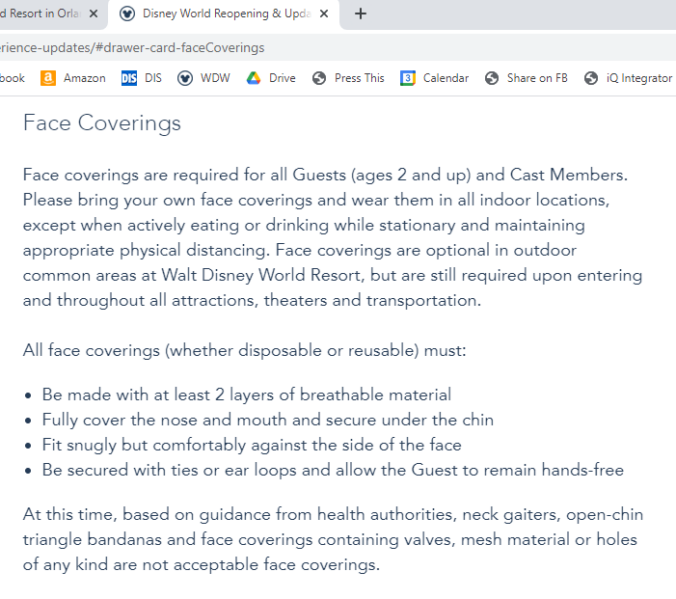Click the Mickey favicon on the active tab
The width and height of the screenshot is (676, 599).
pos(127,14)
